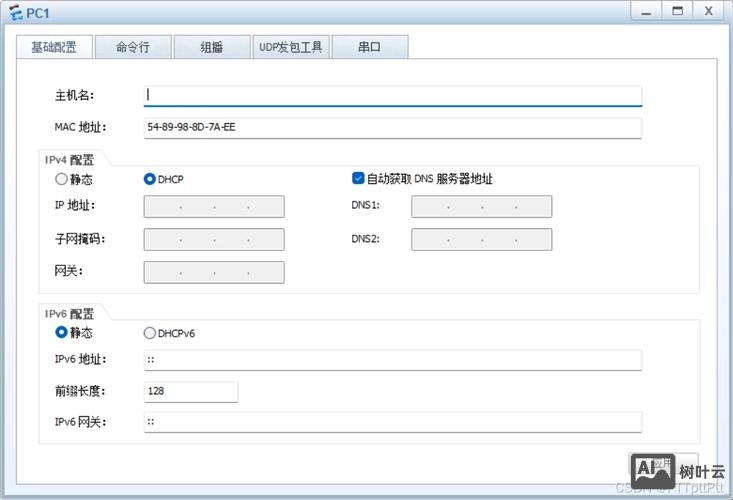Select the IPv4 DHCP radio button
The image size is (733, 500).
150,179
